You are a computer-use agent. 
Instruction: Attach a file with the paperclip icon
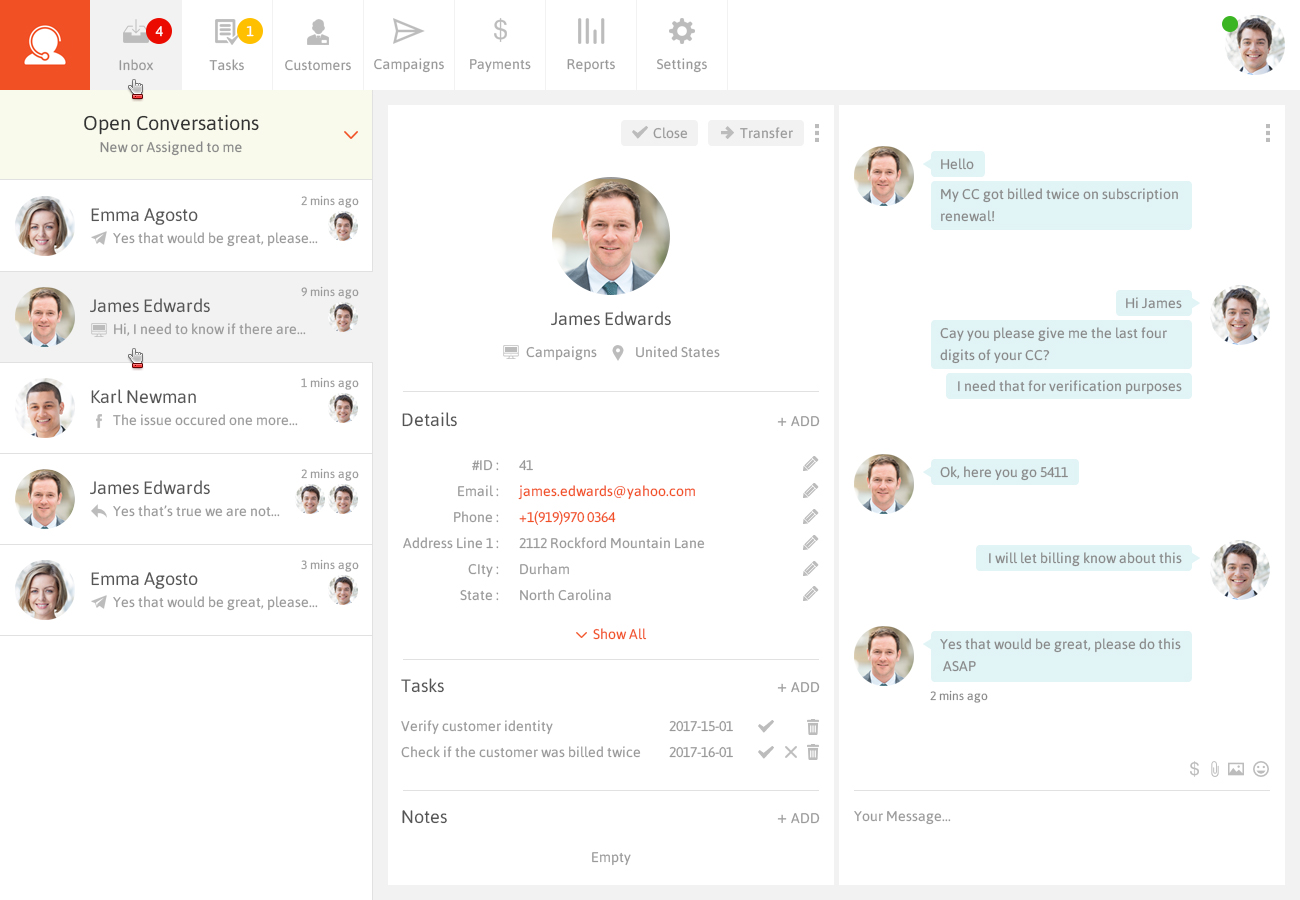[x=1214, y=769]
